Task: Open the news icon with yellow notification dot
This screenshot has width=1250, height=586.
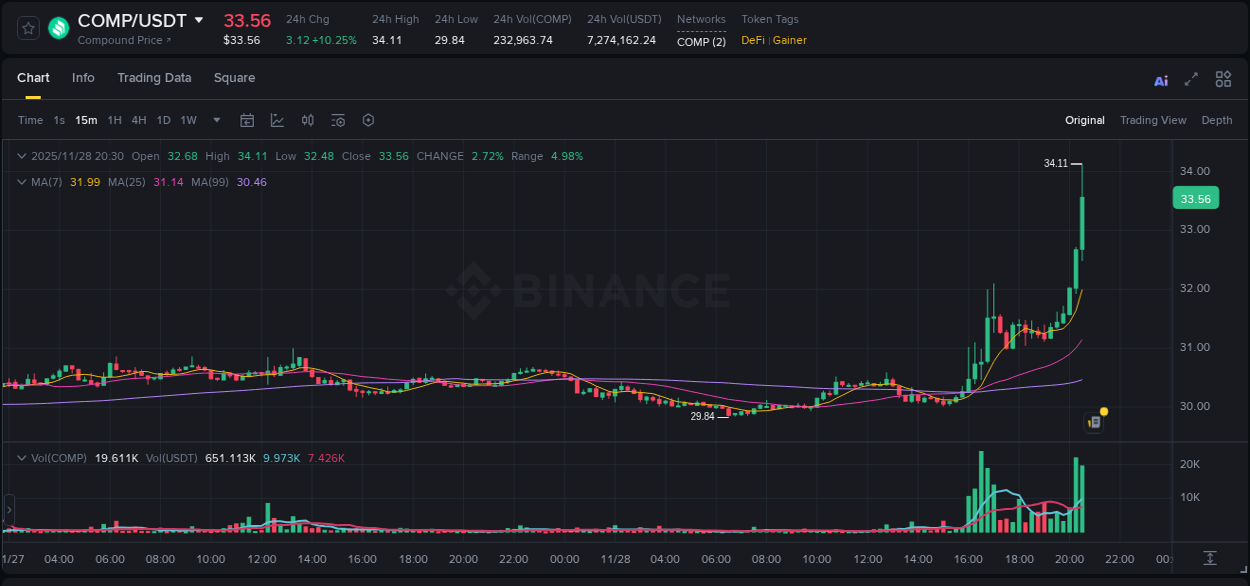Action: pos(1094,422)
